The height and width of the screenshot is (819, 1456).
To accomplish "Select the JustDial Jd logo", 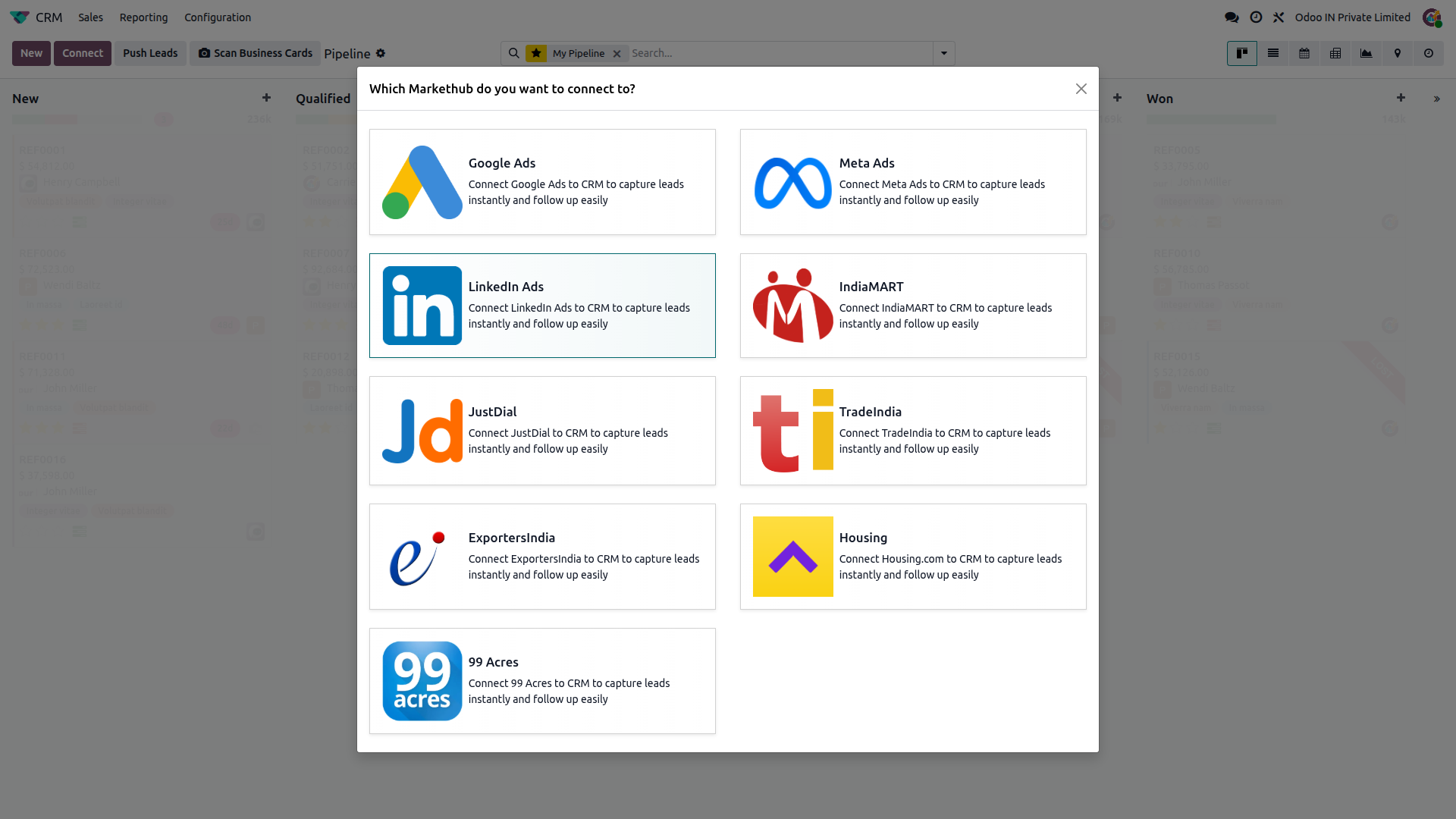I will 422,431.
